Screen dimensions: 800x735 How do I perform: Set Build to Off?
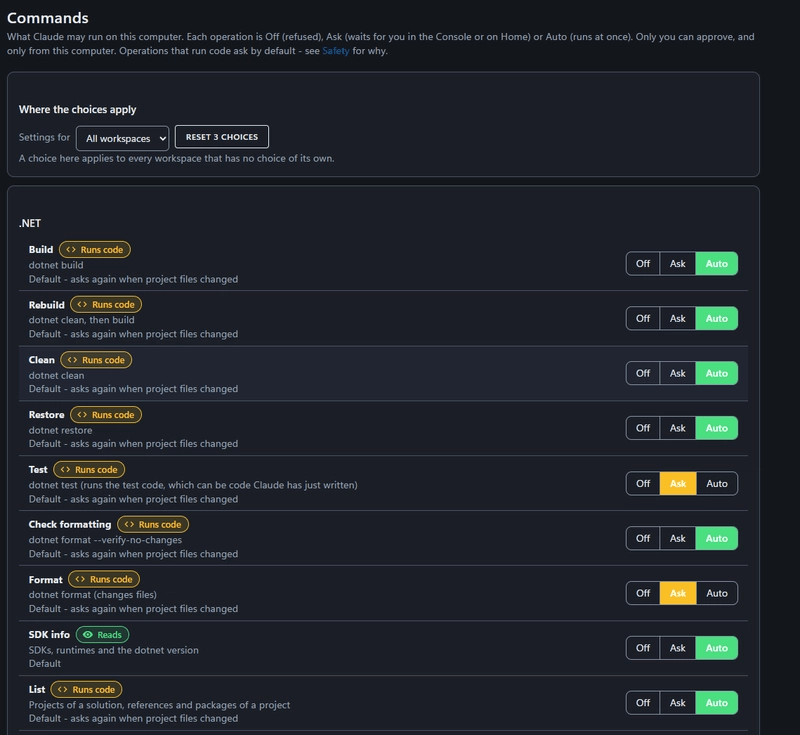(x=643, y=264)
